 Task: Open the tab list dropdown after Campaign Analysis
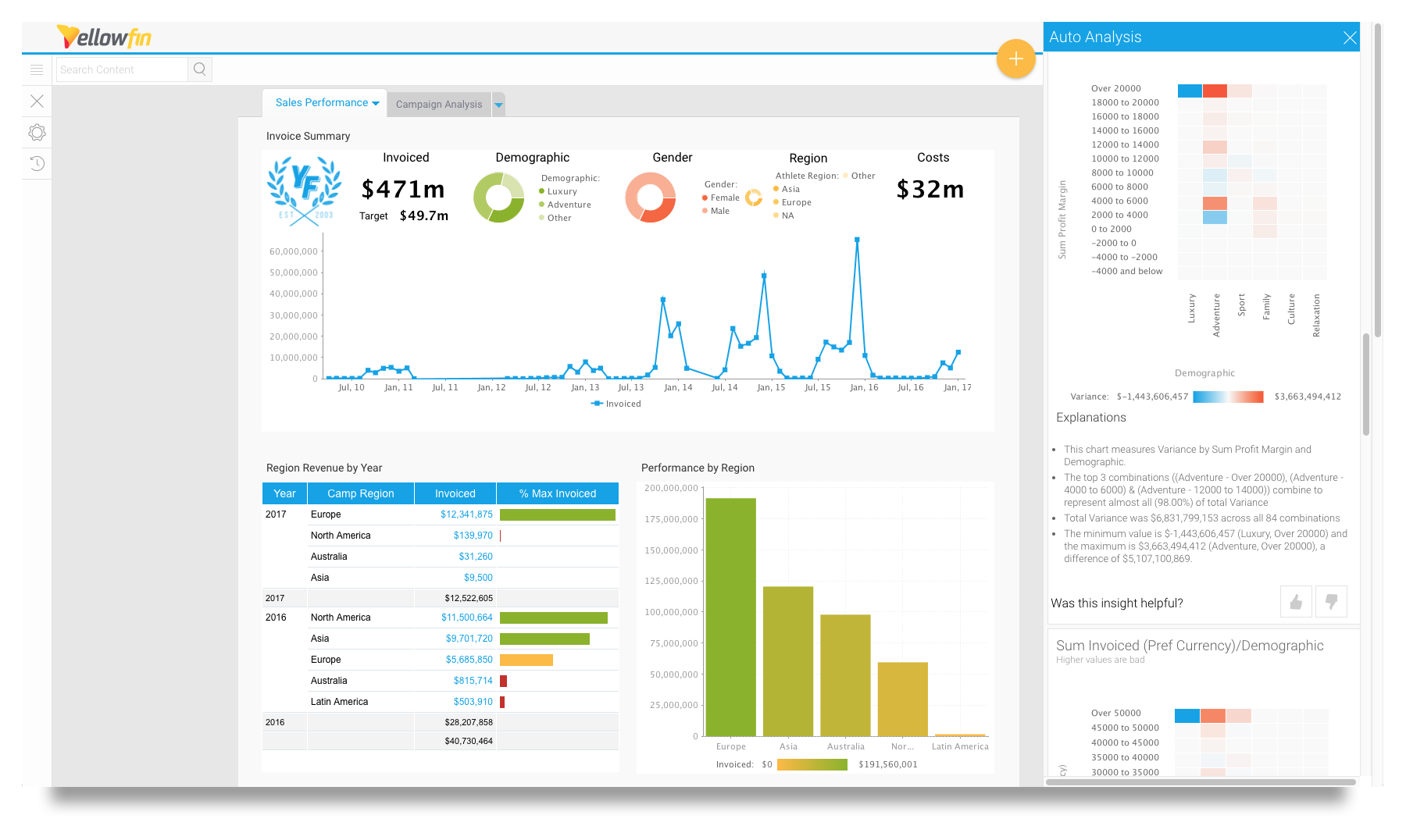click(x=498, y=105)
